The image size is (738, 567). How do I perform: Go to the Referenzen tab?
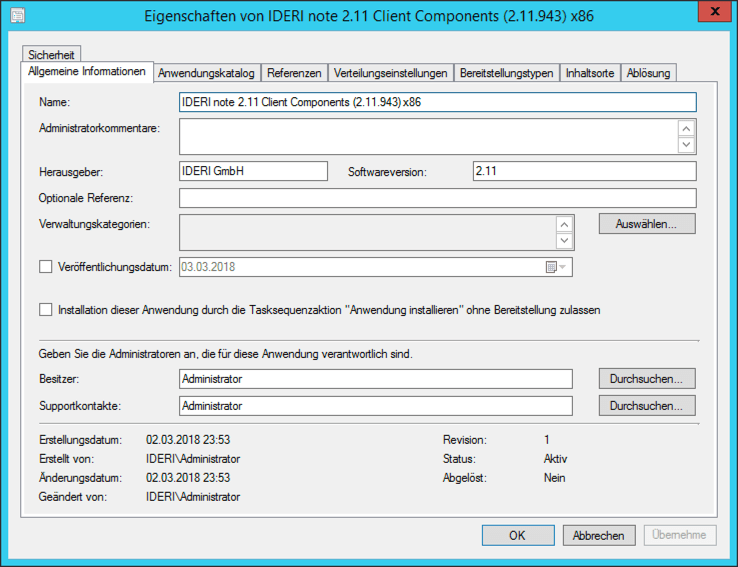coord(294,73)
